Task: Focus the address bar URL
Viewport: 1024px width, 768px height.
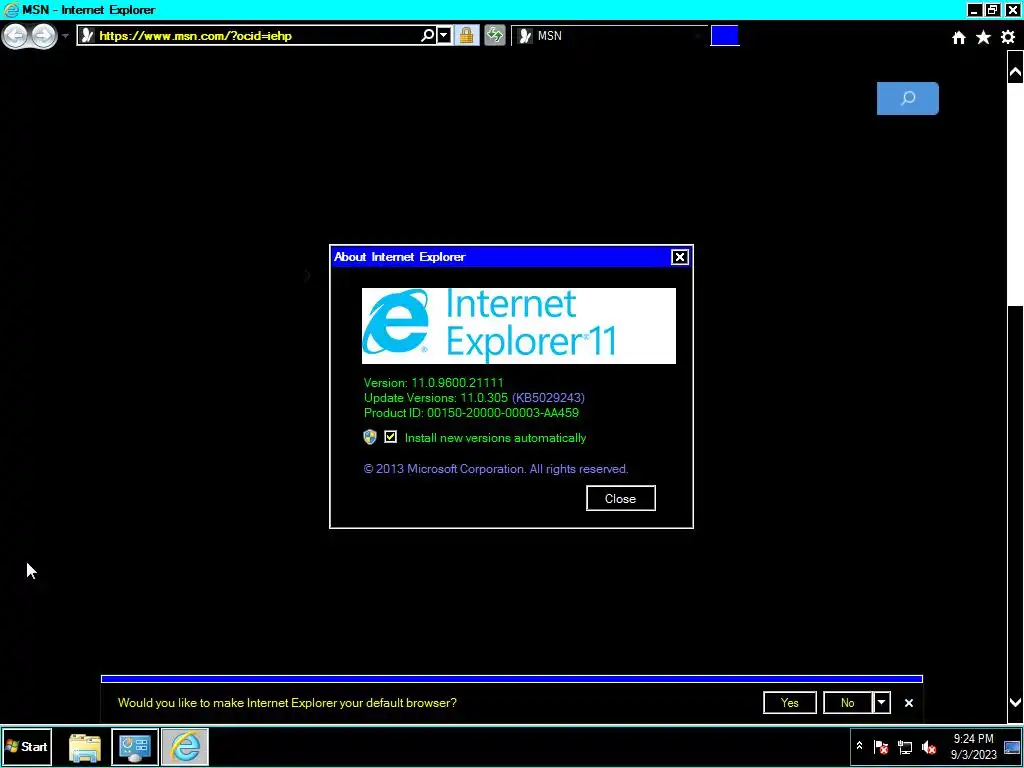Action: tap(195, 36)
